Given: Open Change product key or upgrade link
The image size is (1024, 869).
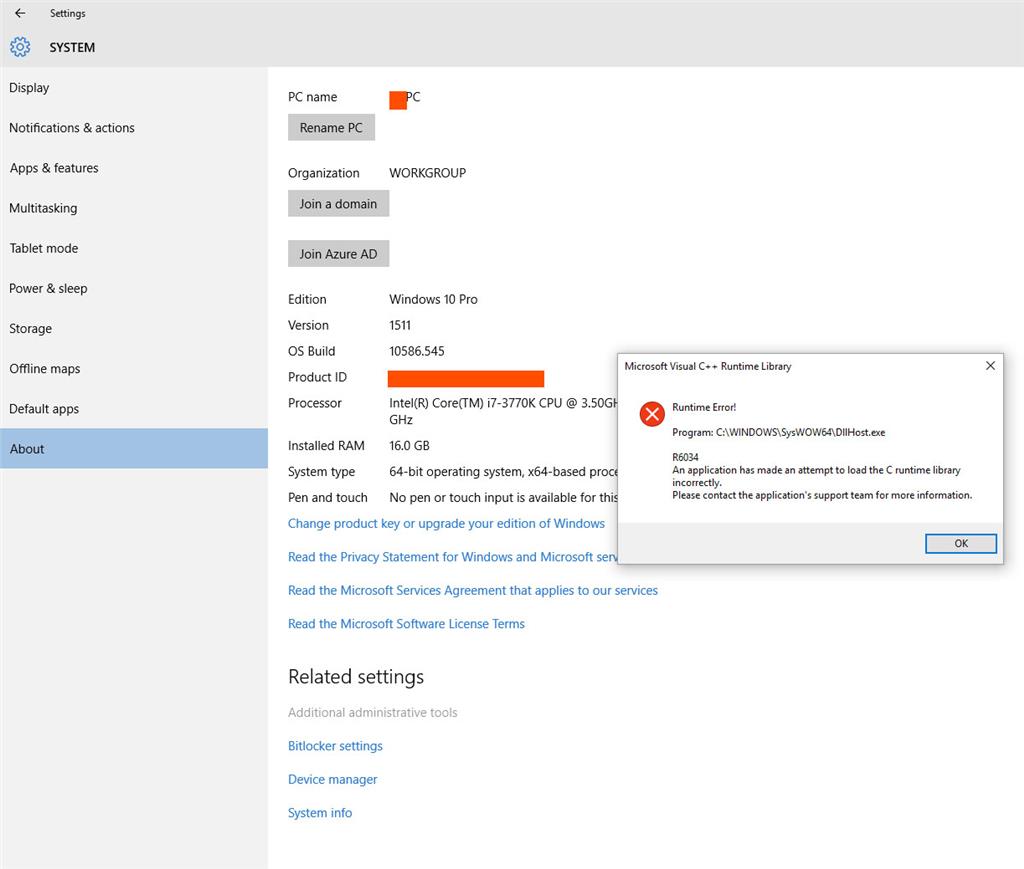Looking at the screenshot, I should point(446,524).
